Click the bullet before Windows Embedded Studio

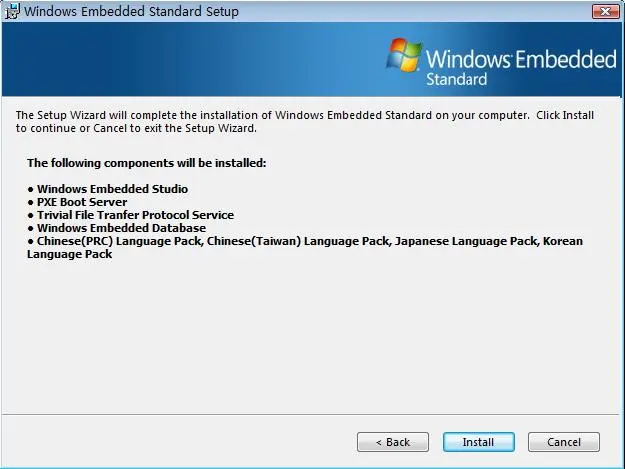coord(30,189)
